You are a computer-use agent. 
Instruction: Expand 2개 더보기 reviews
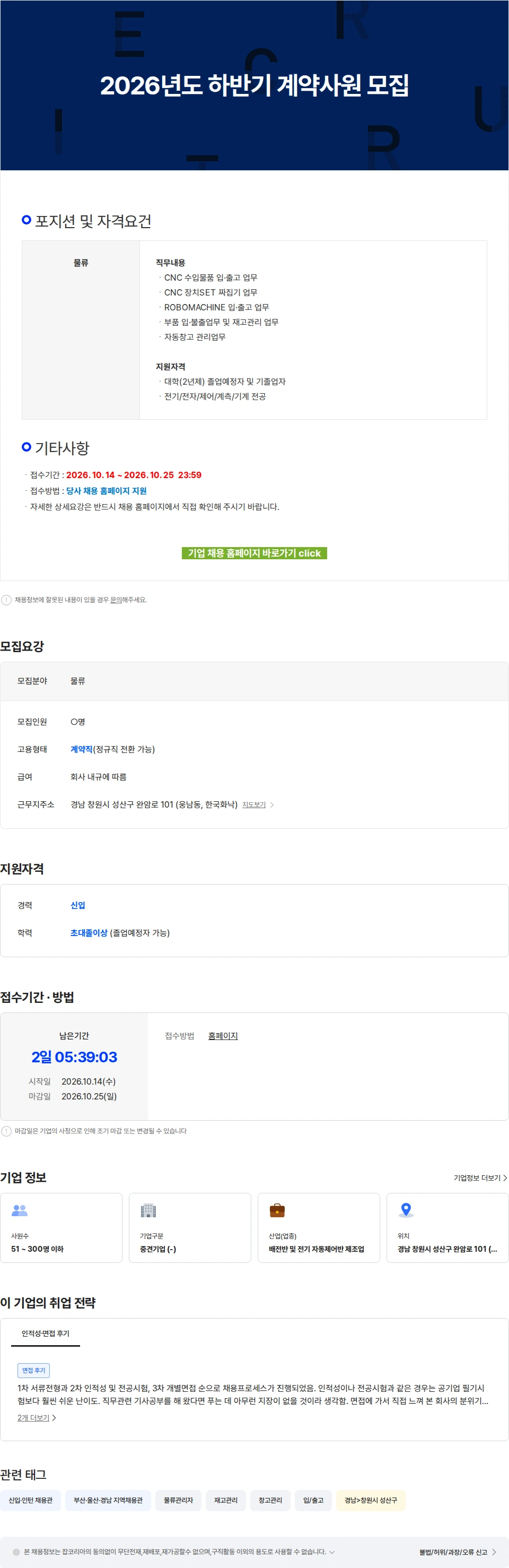33,1418
